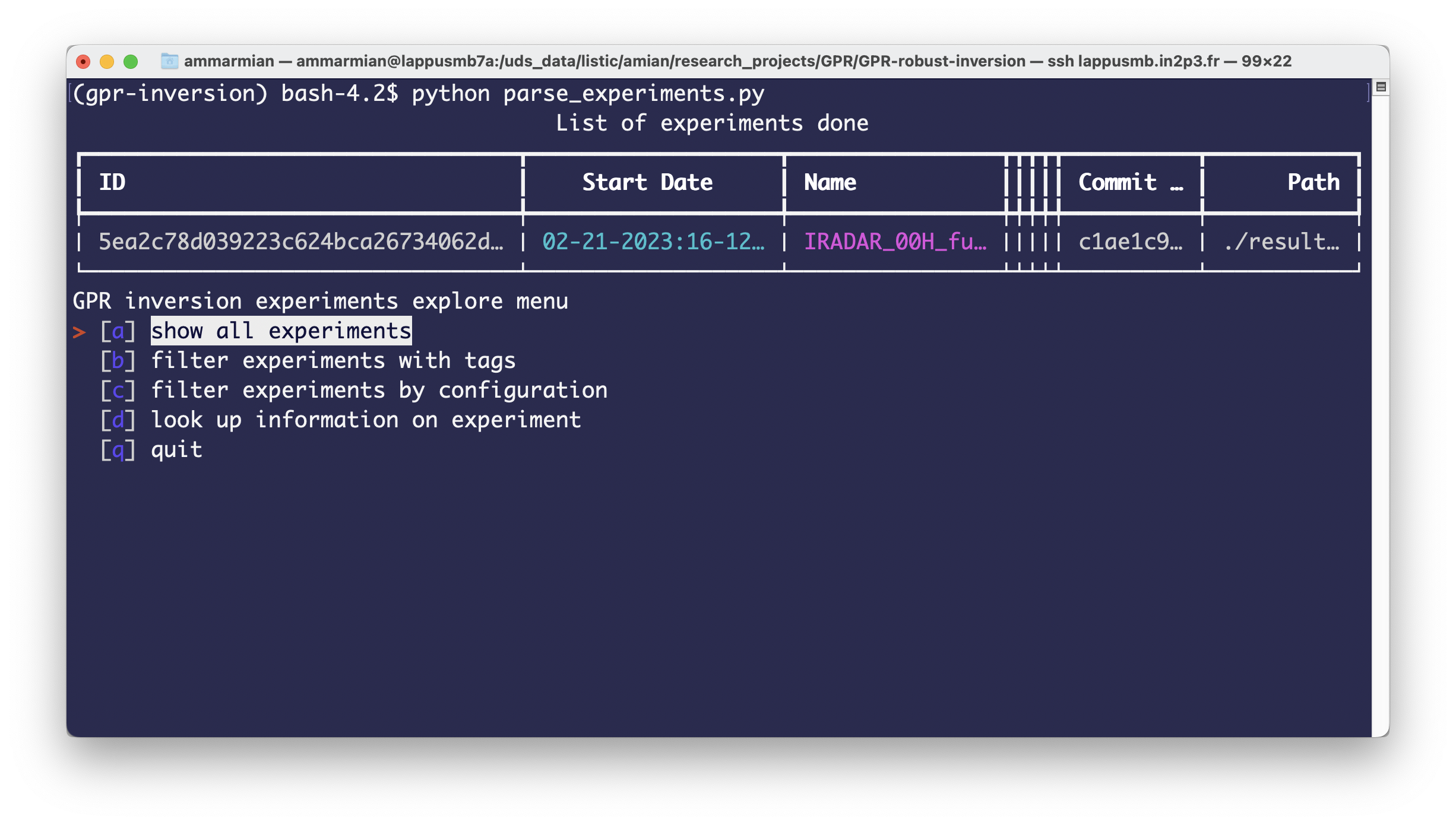Choose 'show all experiments' menu entry
Screen dimensions: 1456x825
[281, 331]
